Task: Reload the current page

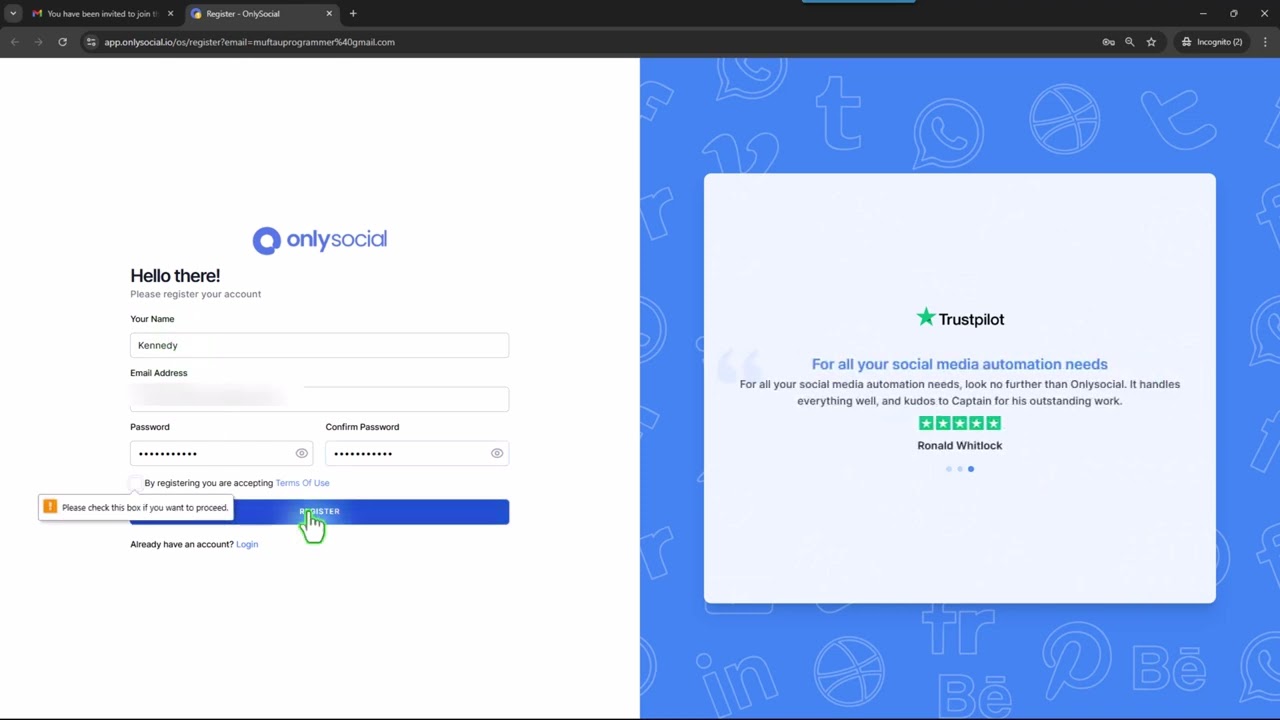Action: point(62,42)
